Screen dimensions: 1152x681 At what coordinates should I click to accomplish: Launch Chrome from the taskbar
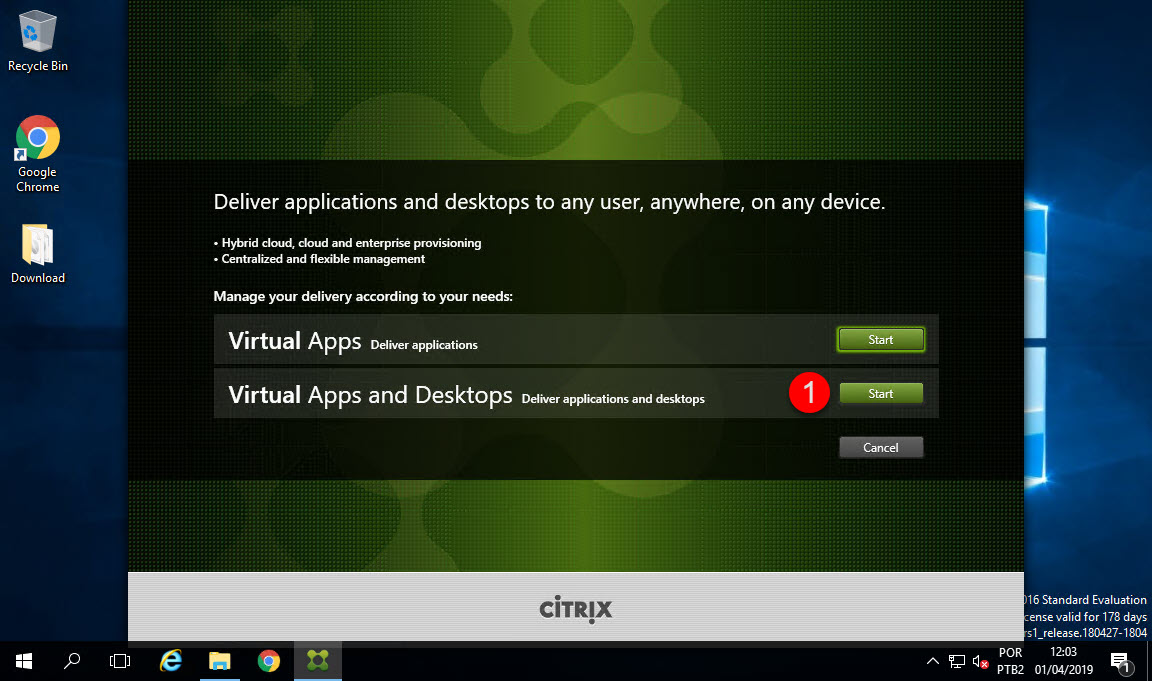[268, 661]
